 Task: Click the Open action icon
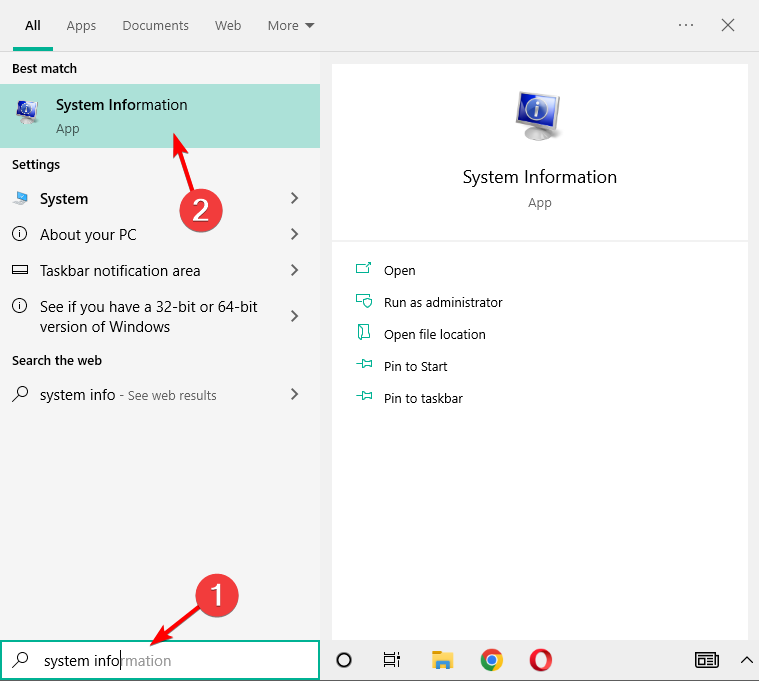coord(364,268)
